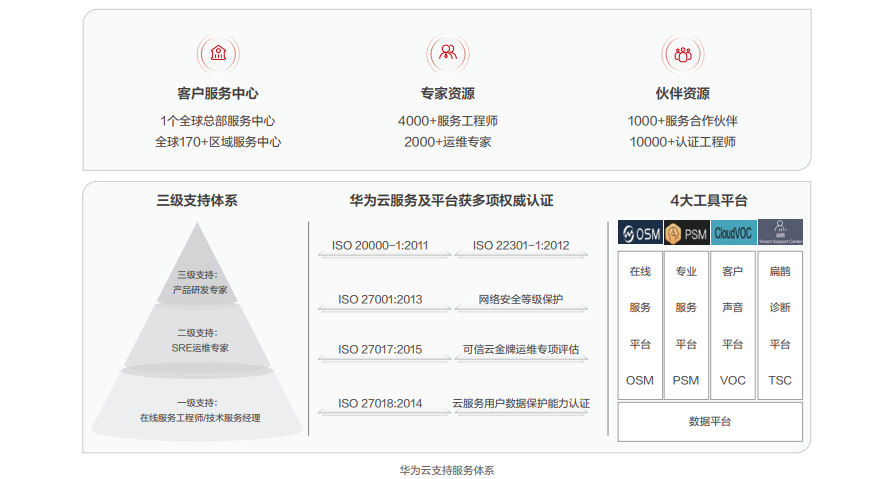Click the Tenant Support Center logo tile
894x479 pixels.
(x=780, y=232)
